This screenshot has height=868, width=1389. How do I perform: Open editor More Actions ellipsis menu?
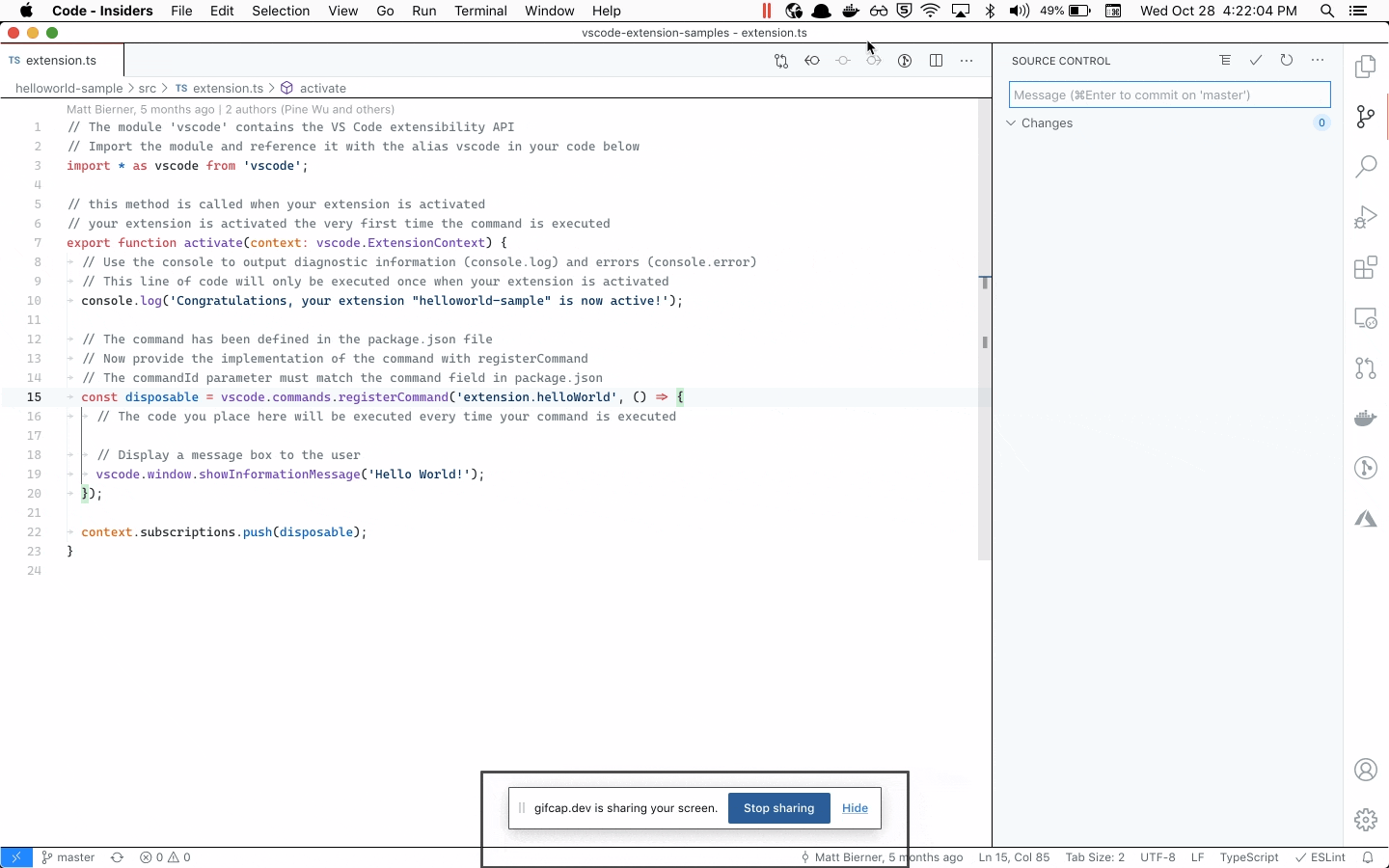pos(967,61)
